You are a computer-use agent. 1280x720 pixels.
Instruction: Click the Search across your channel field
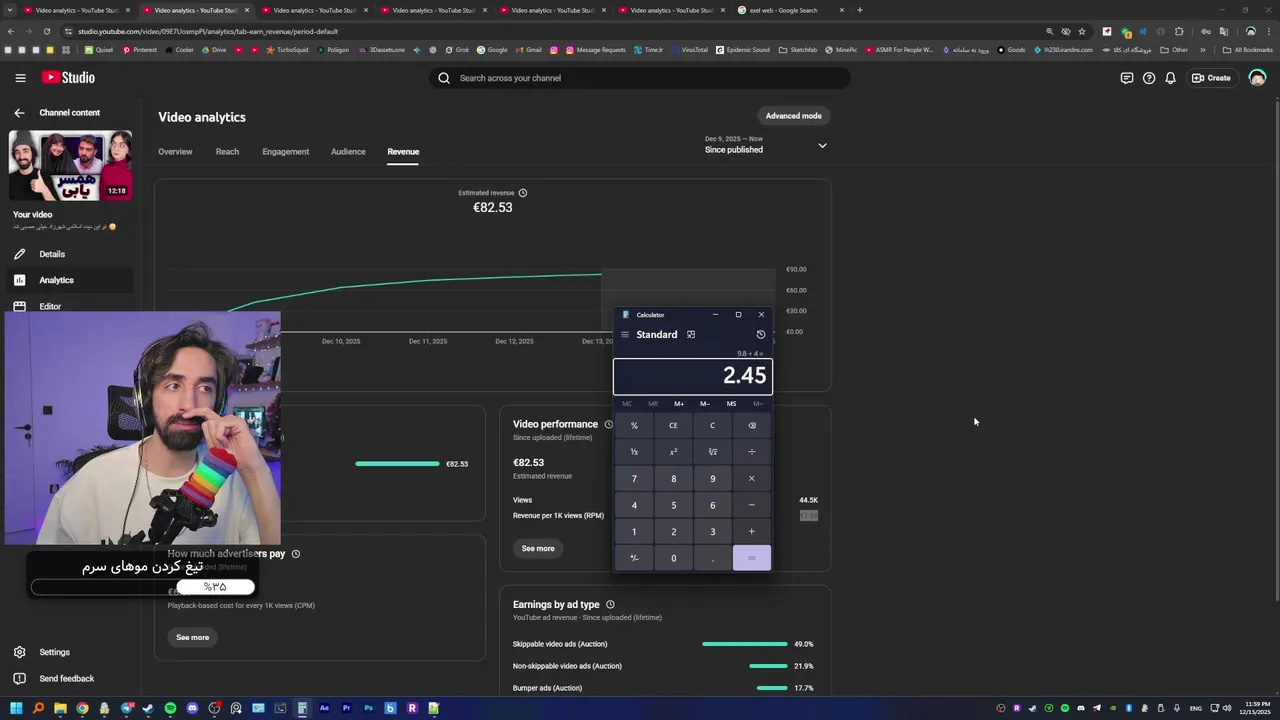coord(640,78)
